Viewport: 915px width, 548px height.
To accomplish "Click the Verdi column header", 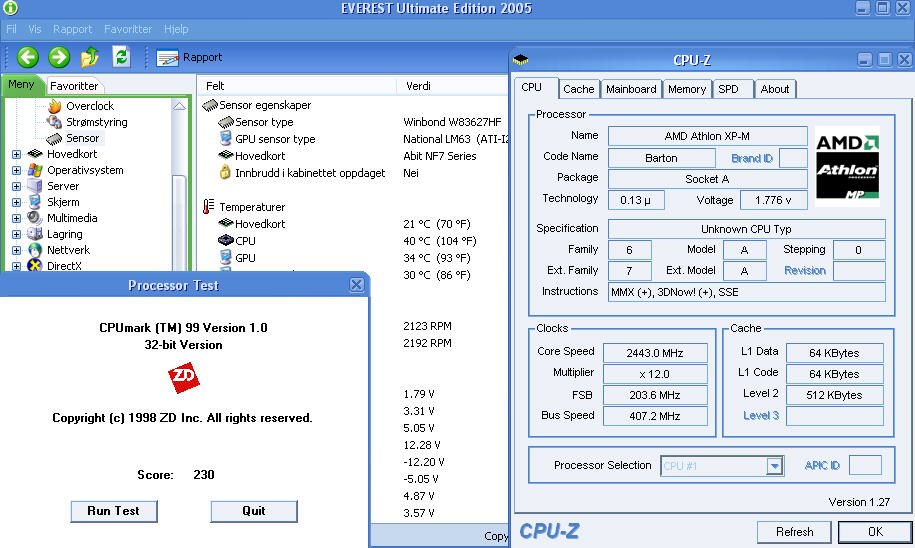I will pyautogui.click(x=453, y=86).
